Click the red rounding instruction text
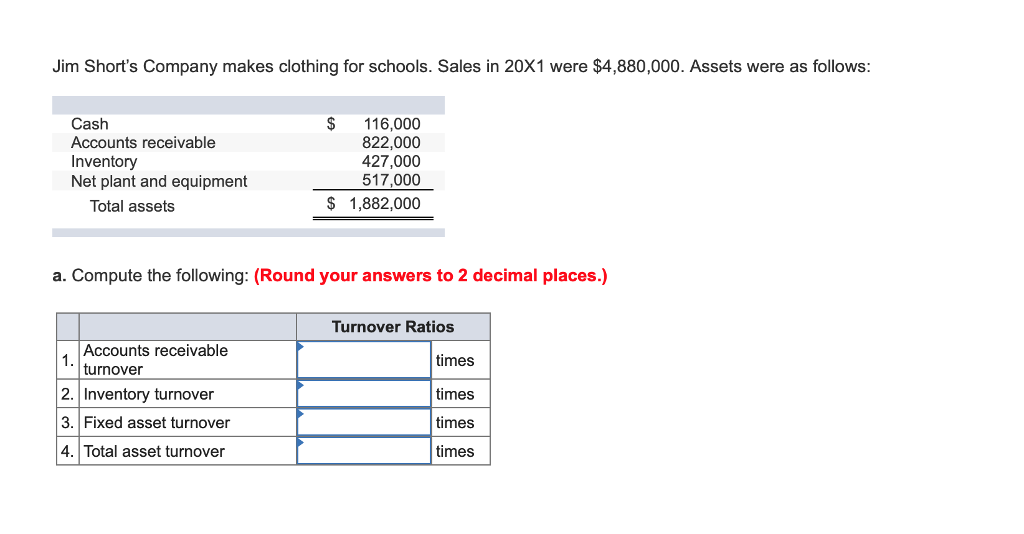 (430, 275)
